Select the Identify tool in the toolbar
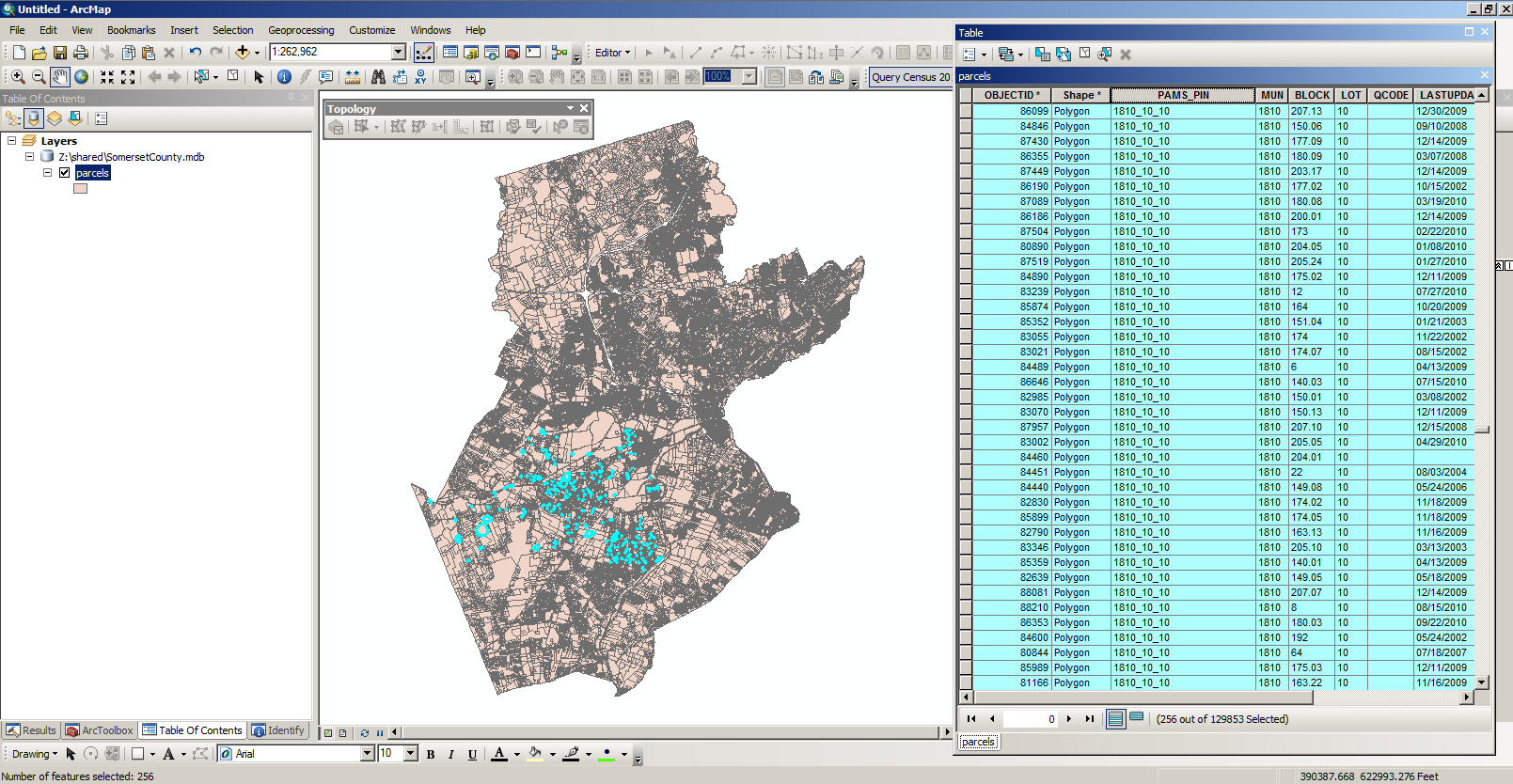Screen dimensions: 1513x784 tap(284, 77)
